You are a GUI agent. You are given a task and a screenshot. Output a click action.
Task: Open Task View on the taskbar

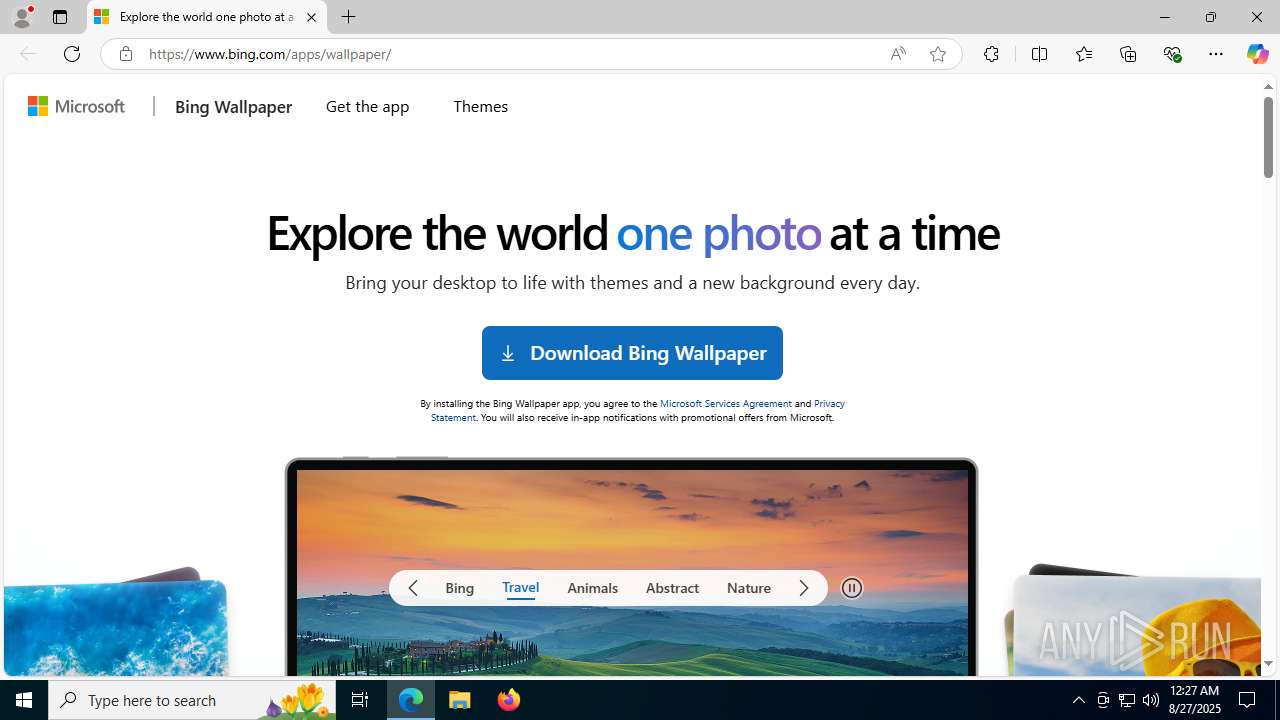click(360, 700)
